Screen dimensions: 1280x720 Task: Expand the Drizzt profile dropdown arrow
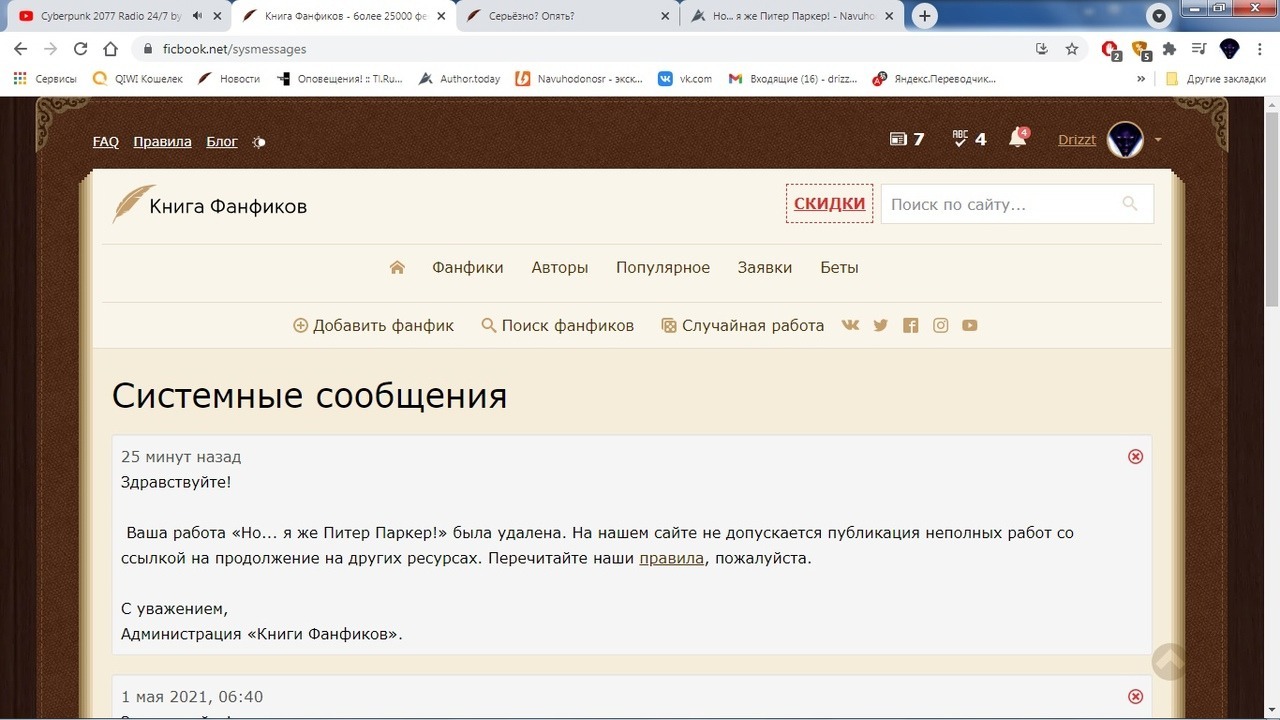pos(1157,140)
